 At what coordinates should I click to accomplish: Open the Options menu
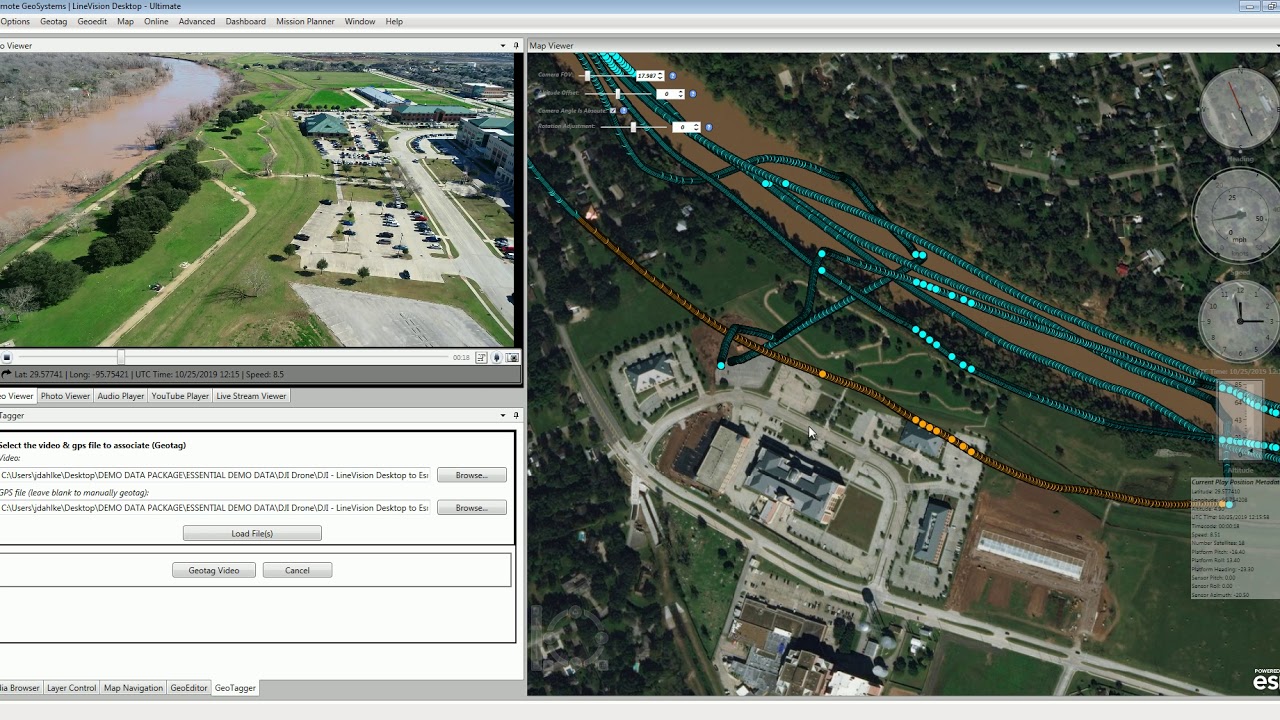(x=15, y=21)
